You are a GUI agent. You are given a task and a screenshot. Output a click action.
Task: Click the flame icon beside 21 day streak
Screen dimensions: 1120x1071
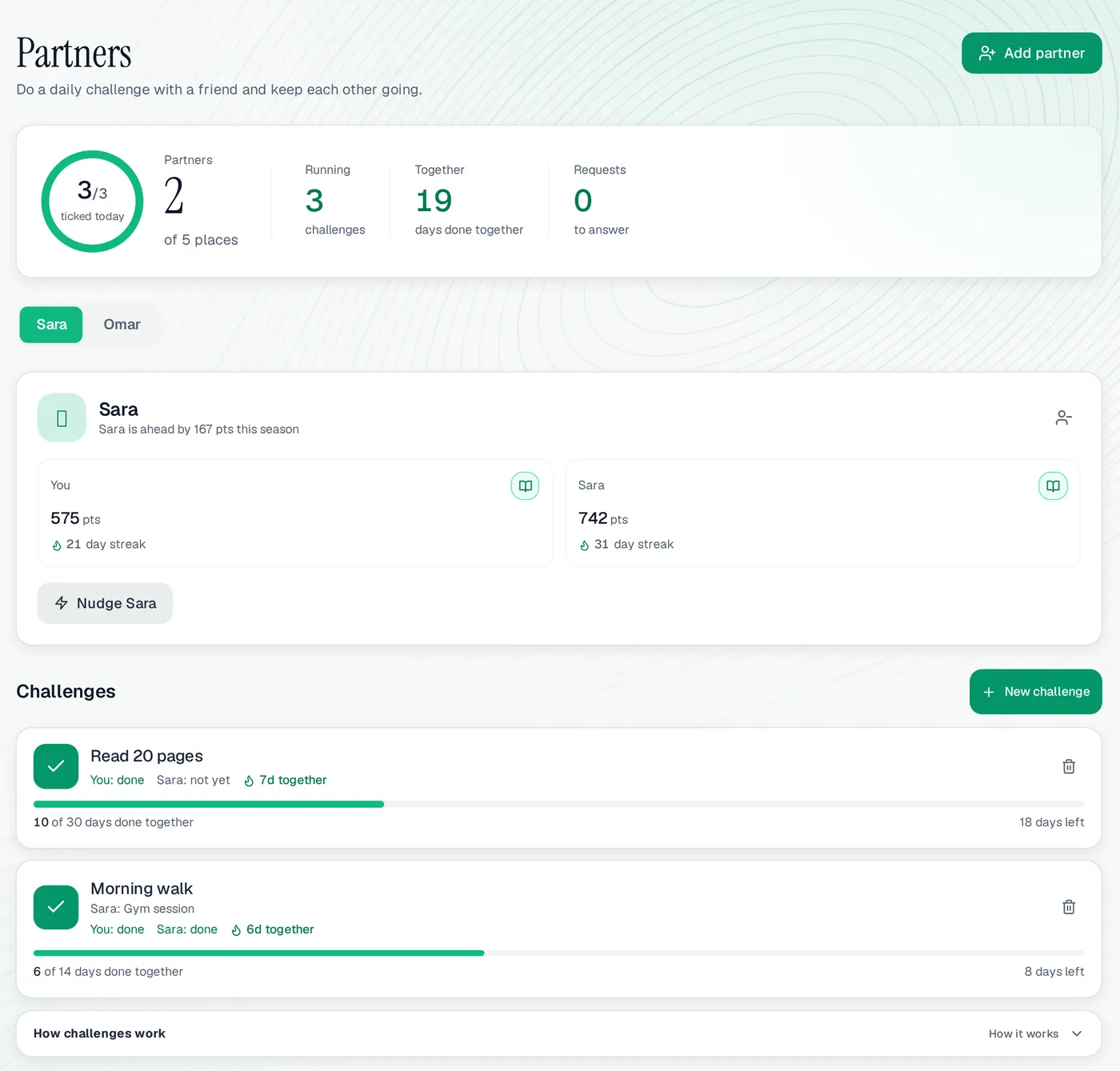(57, 545)
